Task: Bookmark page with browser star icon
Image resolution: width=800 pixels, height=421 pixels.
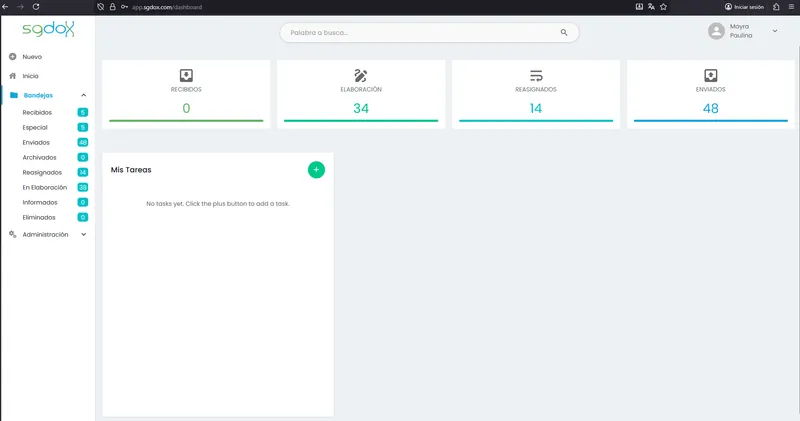Action: pyautogui.click(x=663, y=7)
